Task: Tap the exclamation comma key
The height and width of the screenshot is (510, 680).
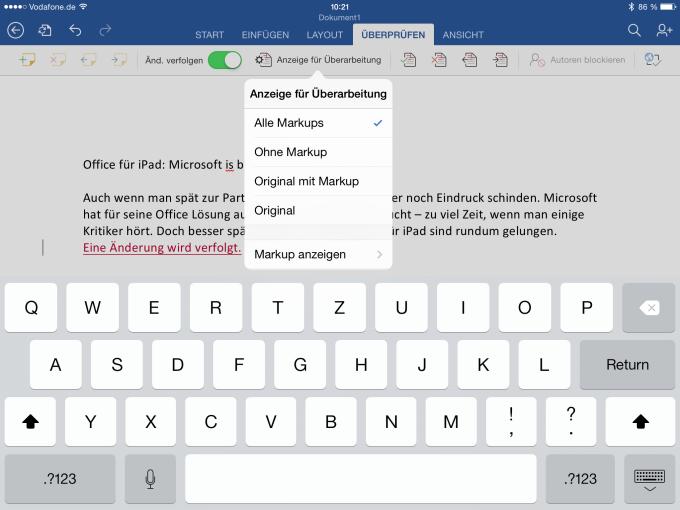Action: coord(511,421)
